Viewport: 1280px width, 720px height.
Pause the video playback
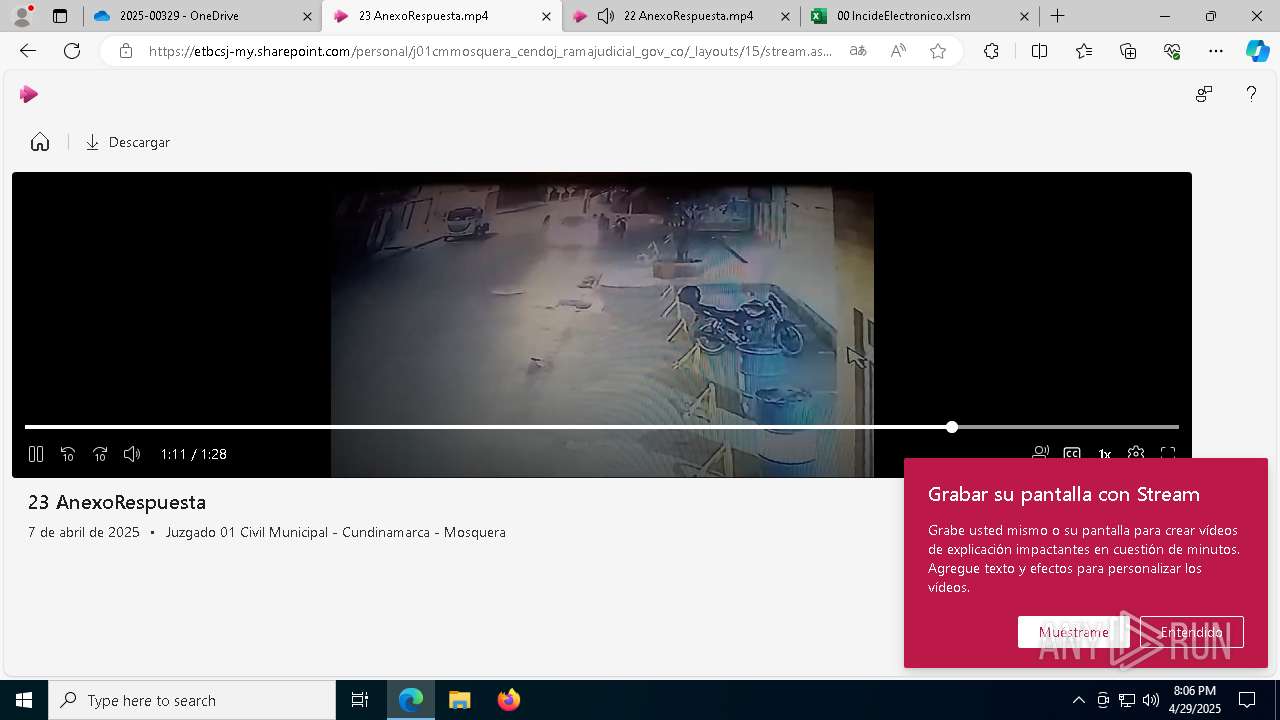click(x=36, y=454)
